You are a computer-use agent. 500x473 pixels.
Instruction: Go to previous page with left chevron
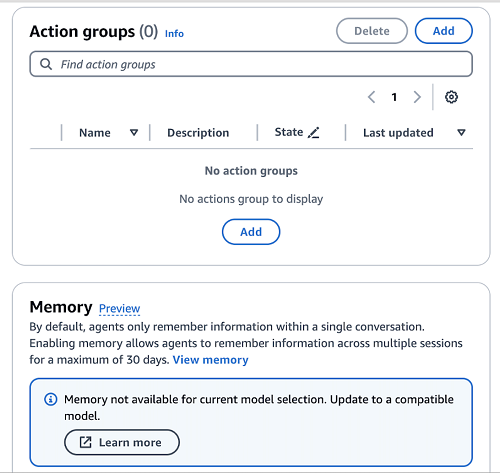point(372,97)
